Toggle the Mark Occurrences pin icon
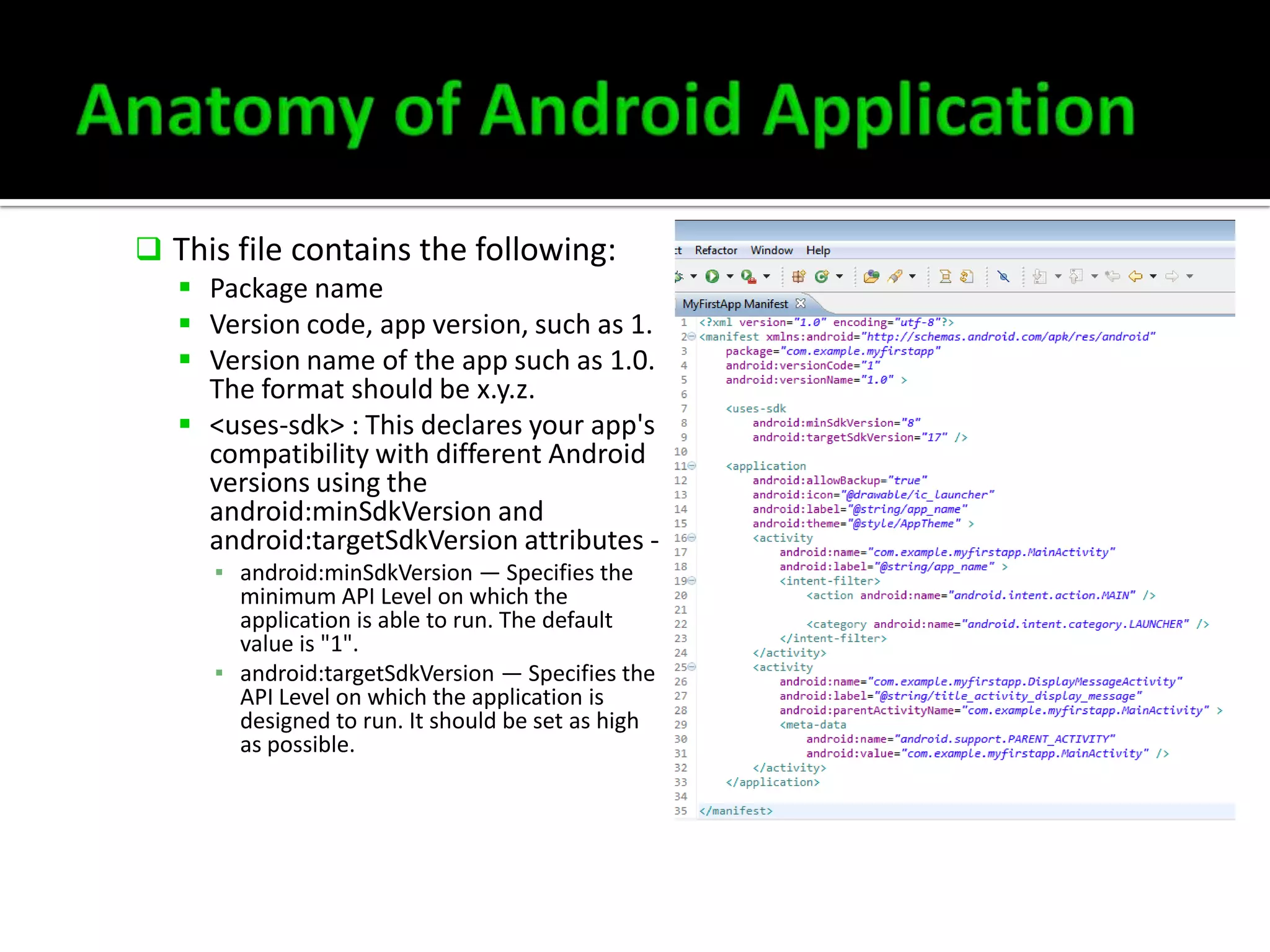Viewport: 1270px width, 952px height. (x=1003, y=276)
